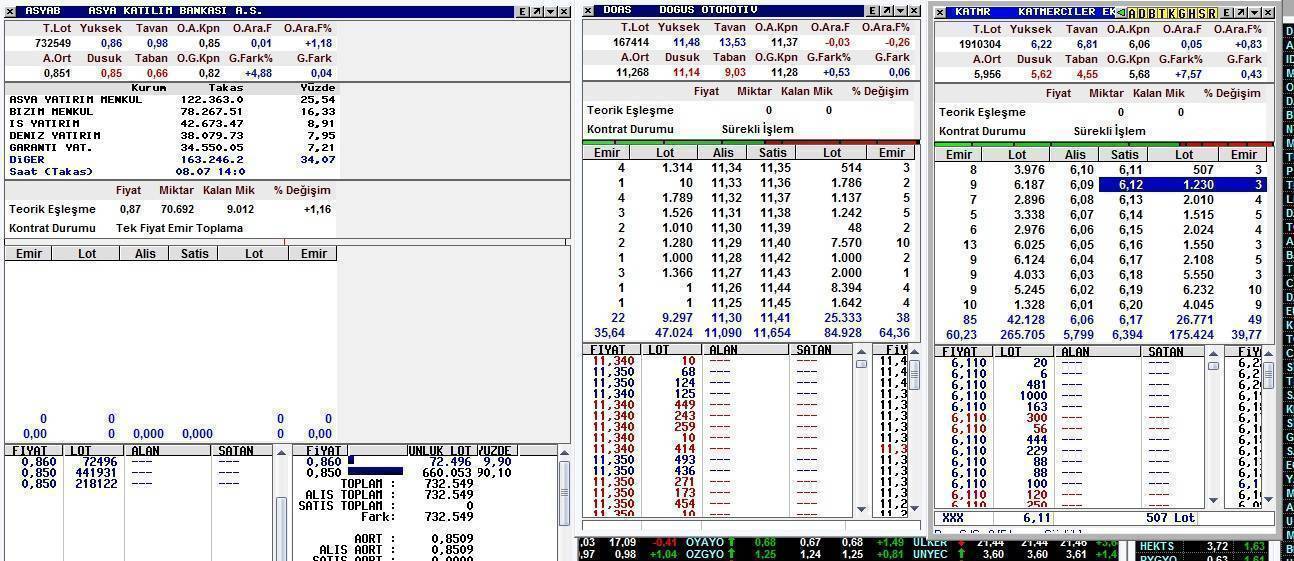This screenshot has height=561, width=1294.
Task: Click the Satis column header in KATMR depth table
Action: [1124, 154]
